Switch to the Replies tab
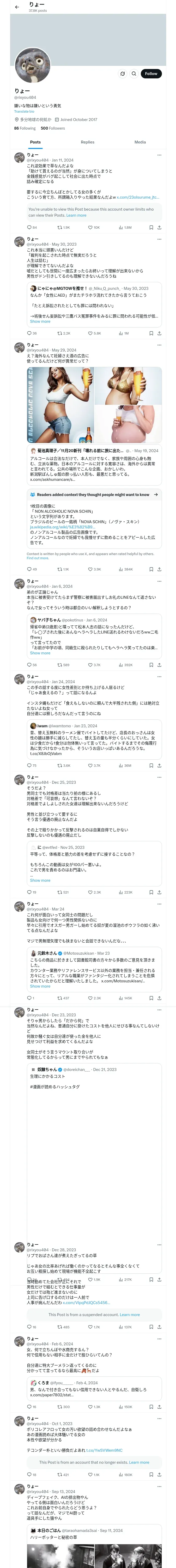 [x=87, y=142]
